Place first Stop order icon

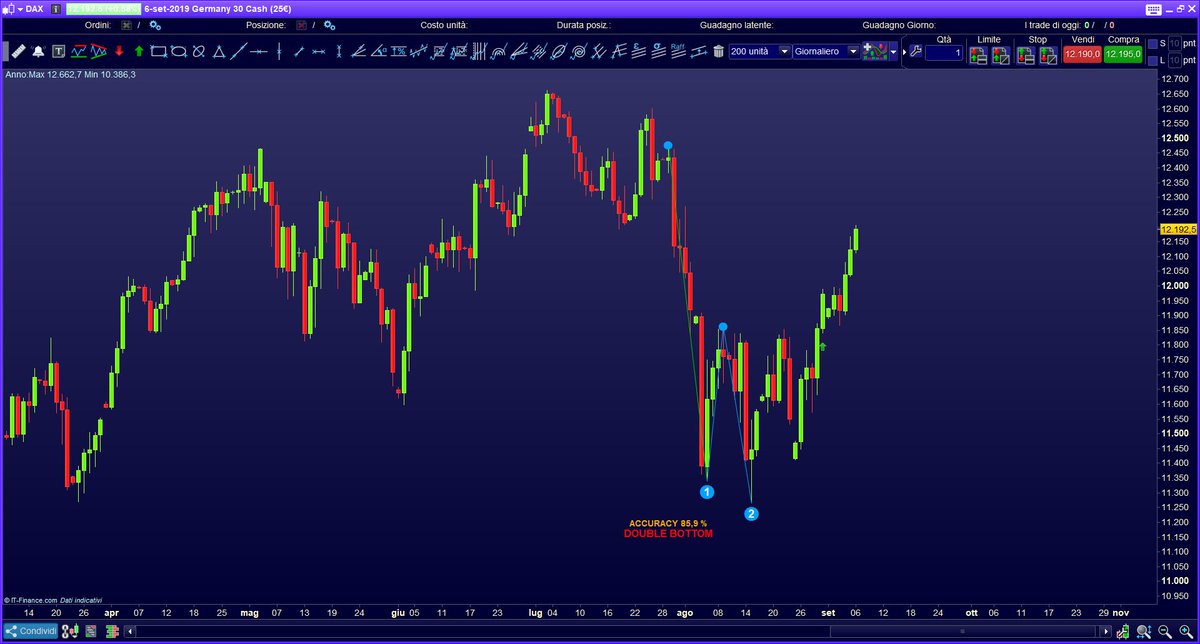click(x=1026, y=55)
